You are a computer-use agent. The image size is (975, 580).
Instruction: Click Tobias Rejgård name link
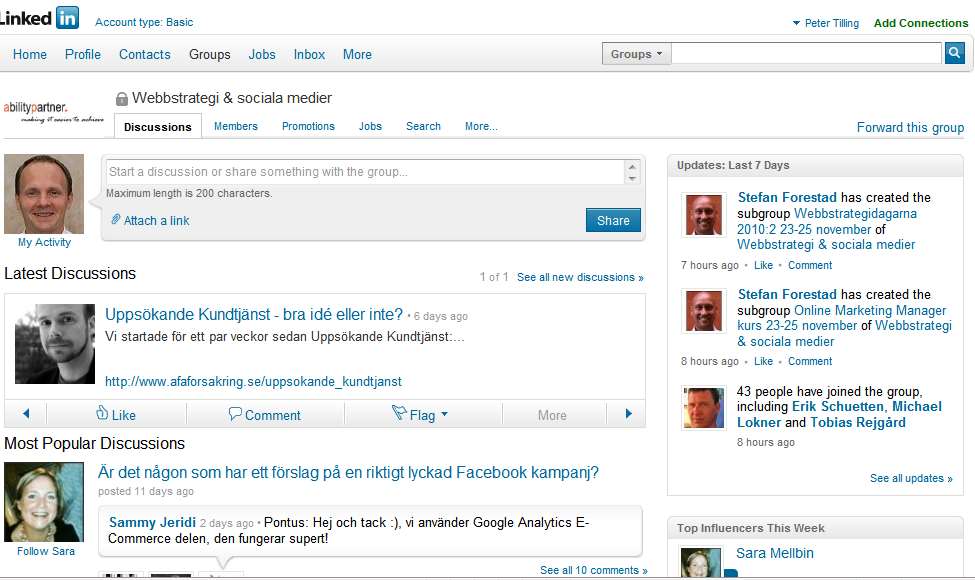857,423
